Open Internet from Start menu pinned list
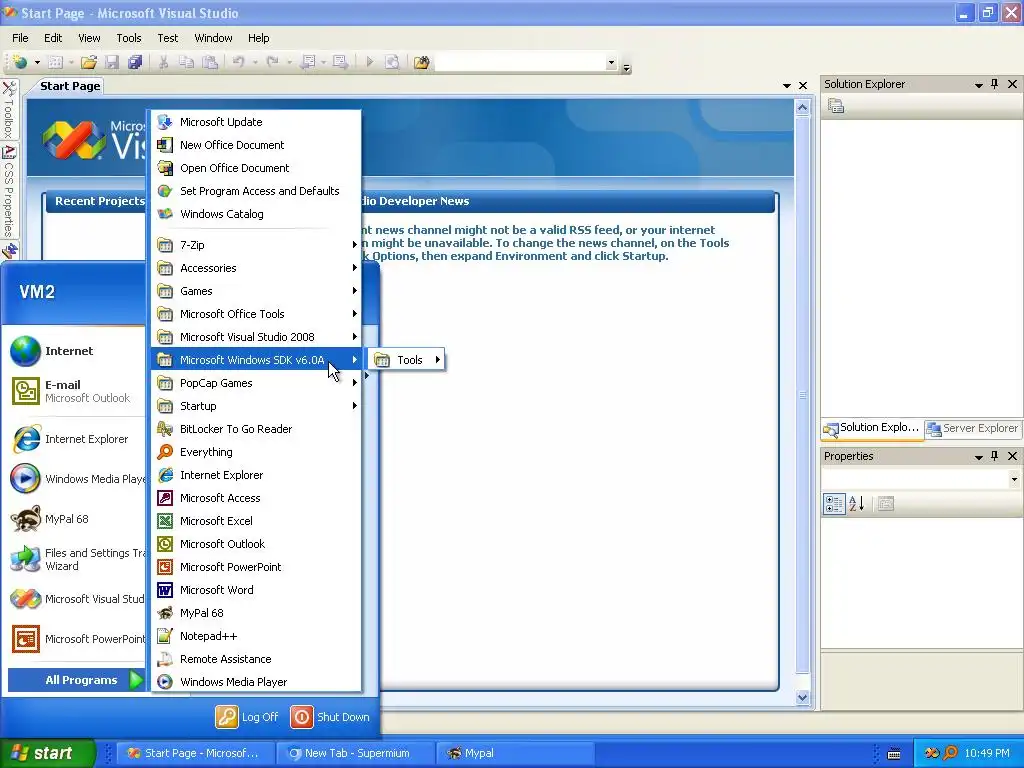Screen dimensions: 1024x768 coord(75,351)
